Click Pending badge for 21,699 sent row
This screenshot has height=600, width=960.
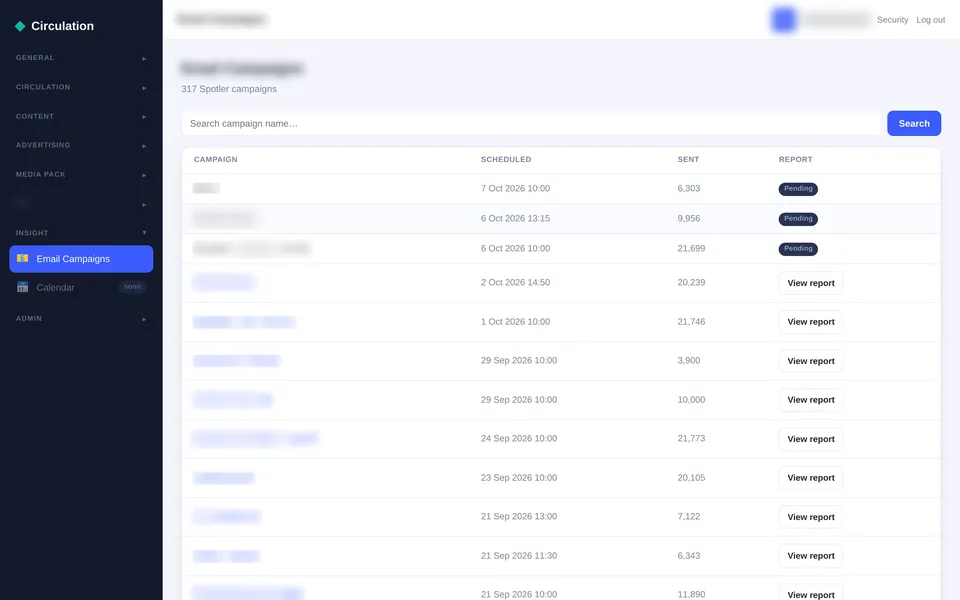pos(798,249)
